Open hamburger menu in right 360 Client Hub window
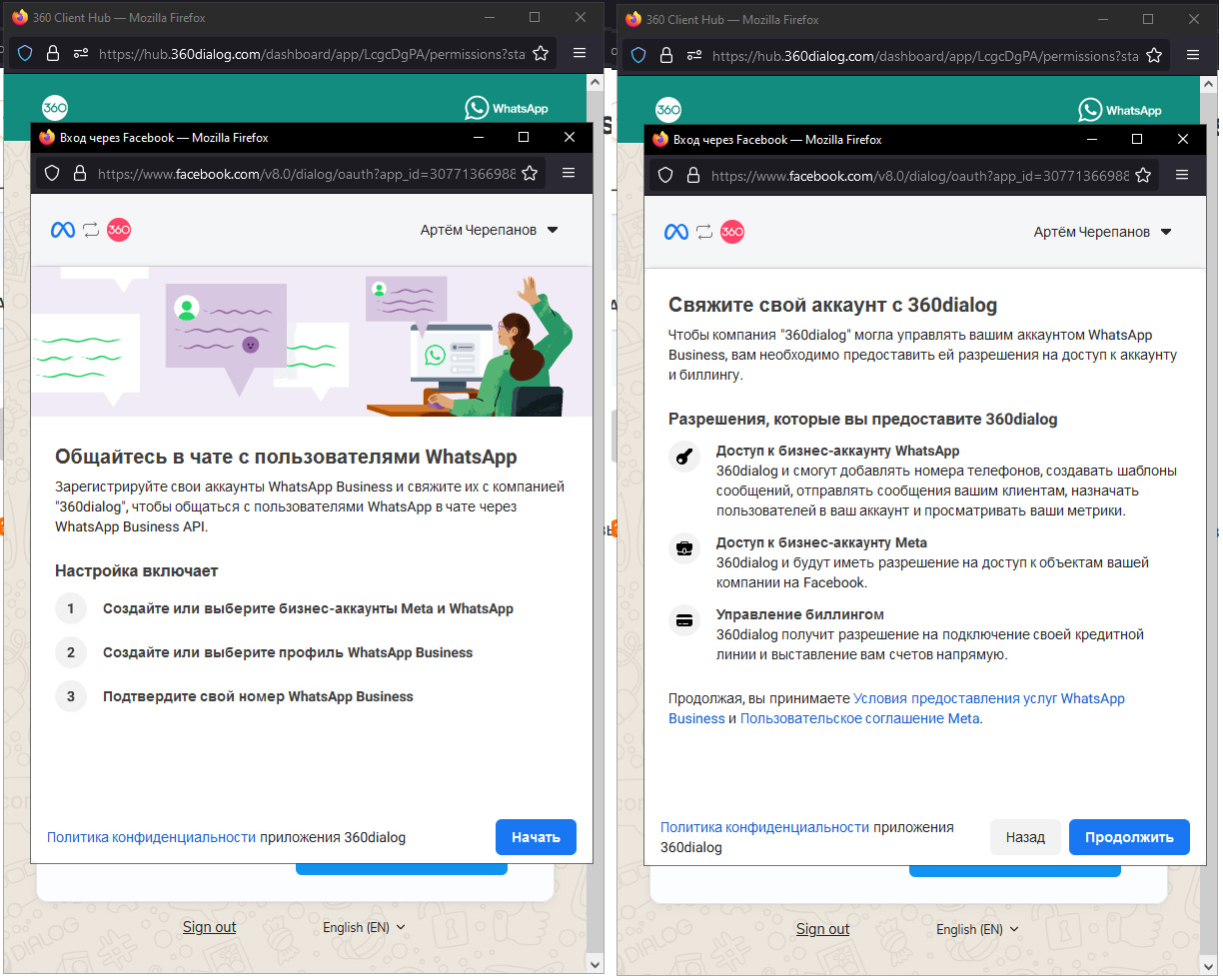1223x980 pixels. (x=1193, y=56)
